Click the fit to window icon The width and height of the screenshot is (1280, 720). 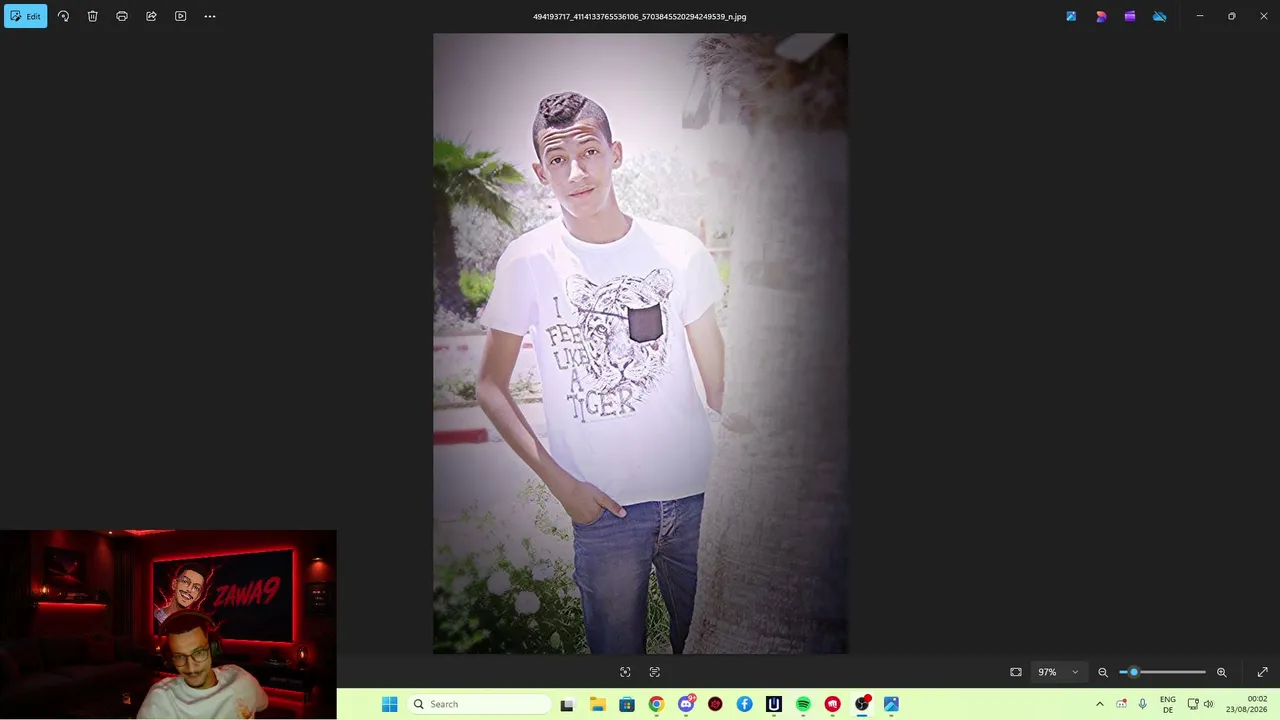[x=1016, y=672]
